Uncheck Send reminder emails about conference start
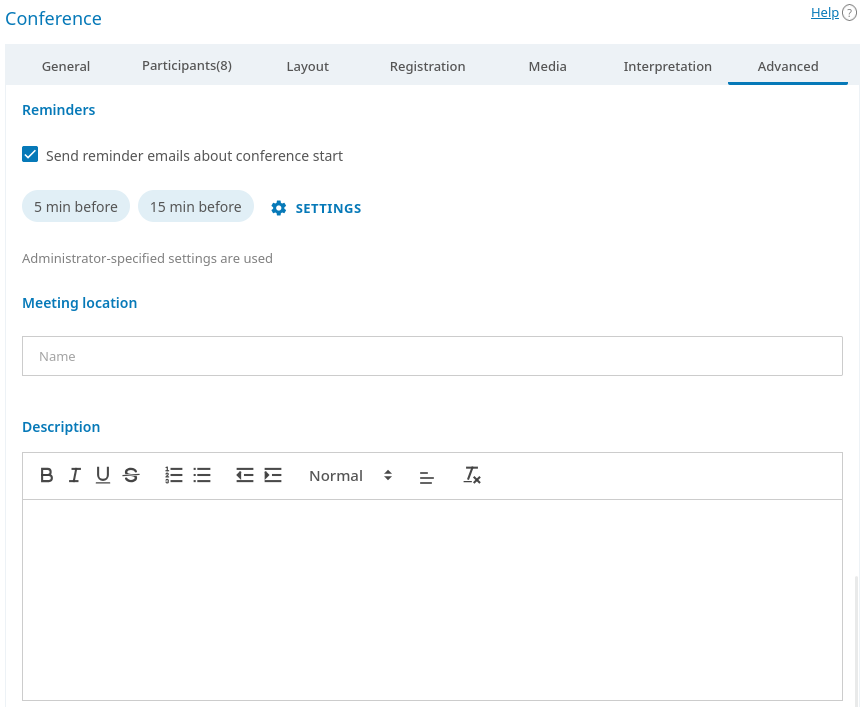The image size is (865, 707). (31, 155)
